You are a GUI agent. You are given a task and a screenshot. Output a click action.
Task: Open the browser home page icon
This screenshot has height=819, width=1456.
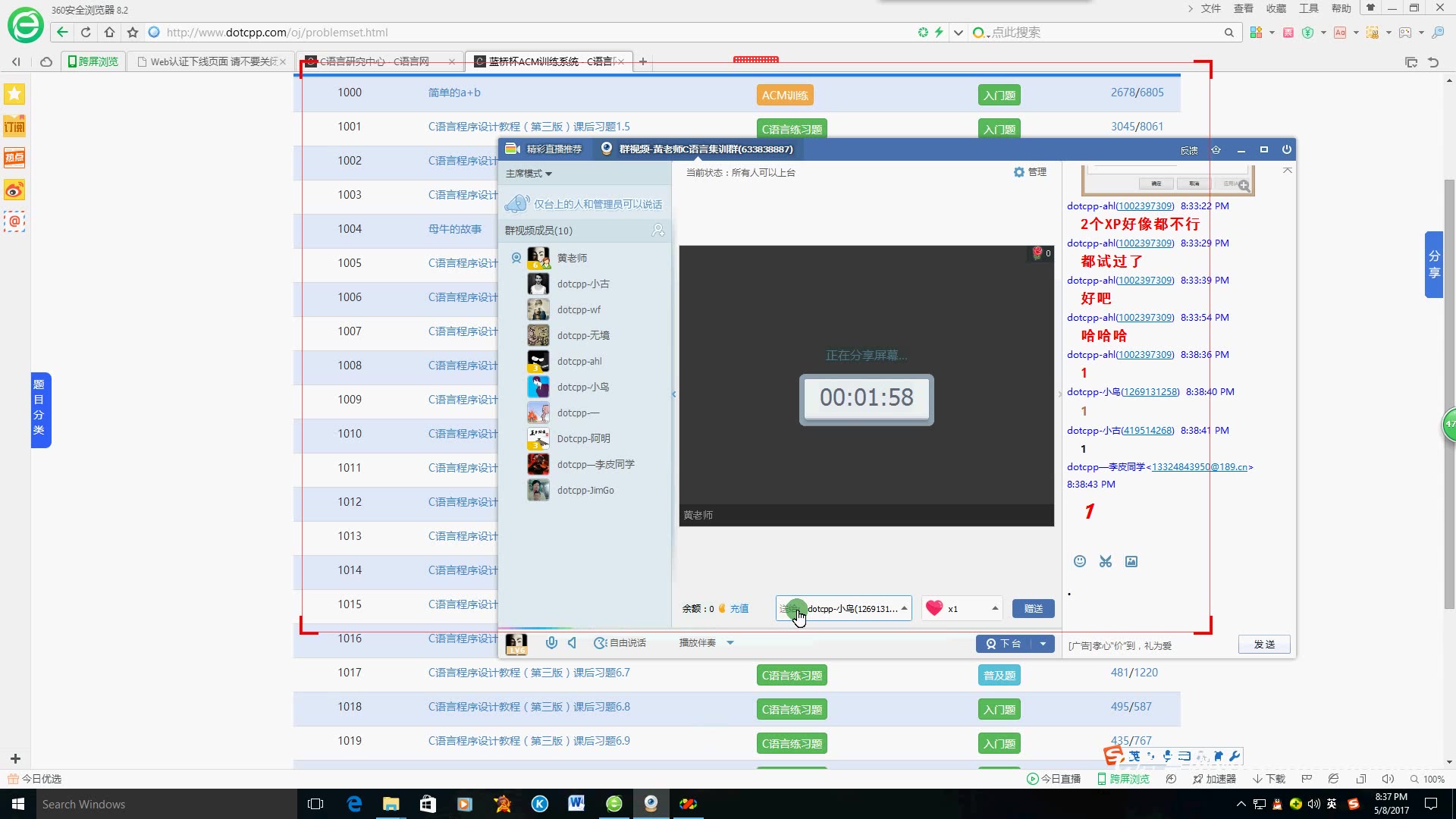109,32
